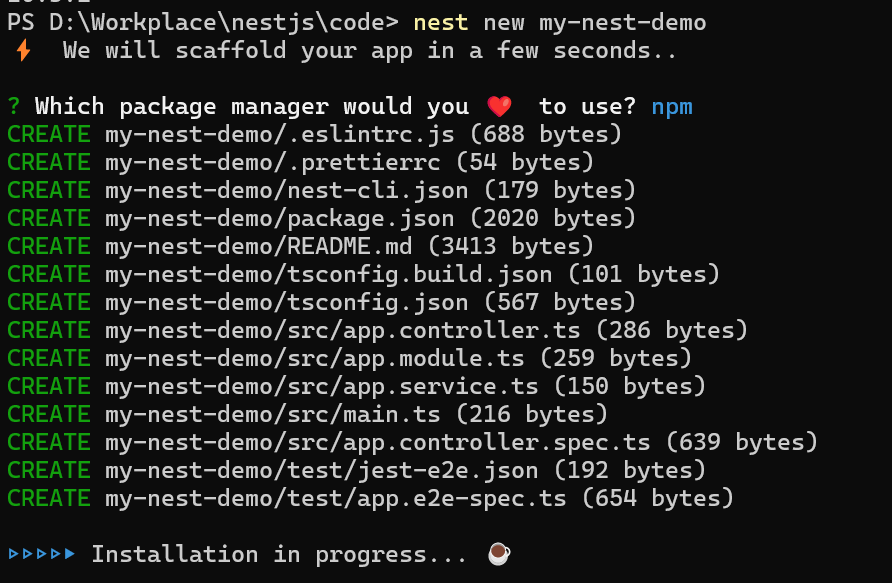This screenshot has width=892, height=583.
Task: Click the 'my-nest-demo/README.md' path
Action: [x=259, y=246]
